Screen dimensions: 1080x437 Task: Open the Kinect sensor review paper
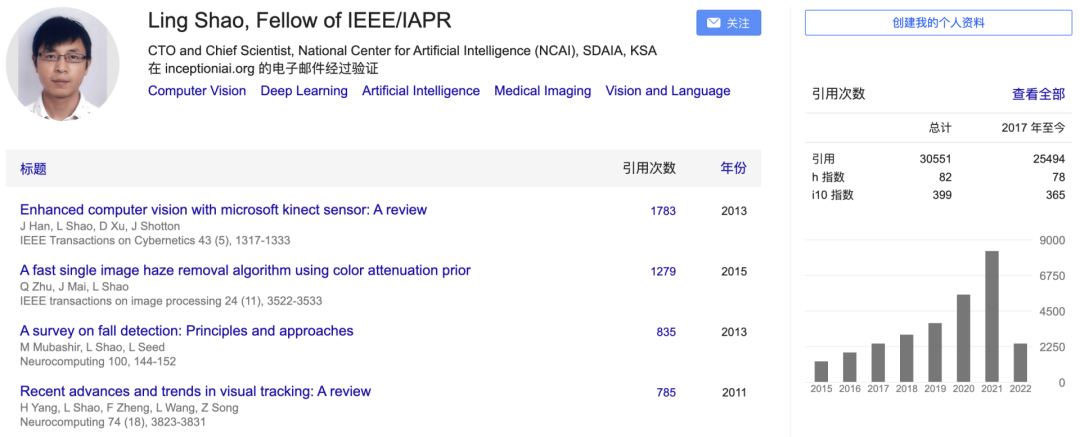(x=223, y=210)
